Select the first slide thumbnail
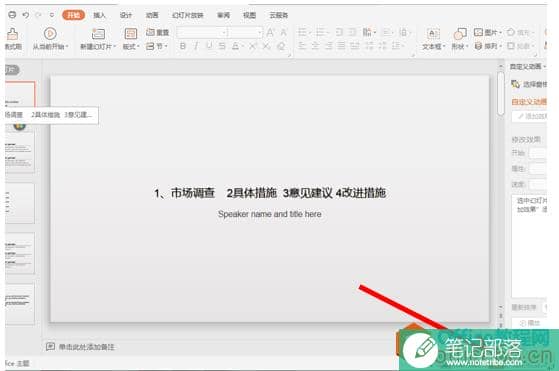Screen dimensions: 559x371 coord(20,94)
